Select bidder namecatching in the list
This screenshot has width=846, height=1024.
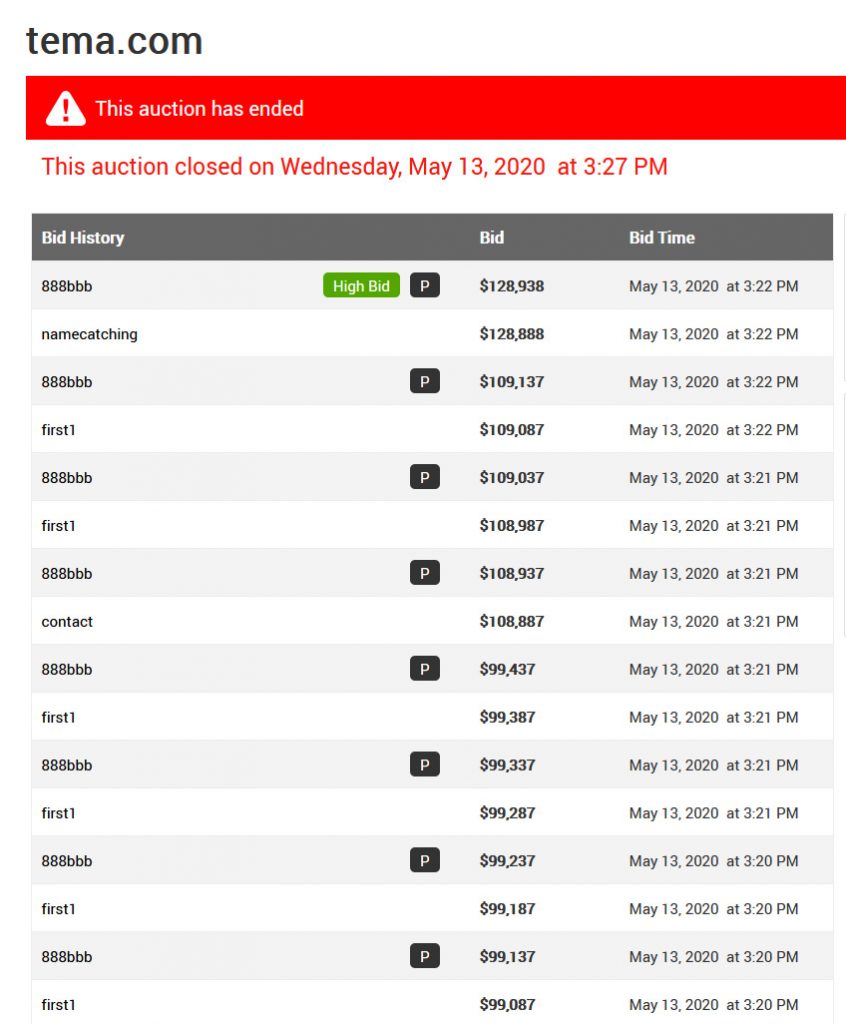89,334
